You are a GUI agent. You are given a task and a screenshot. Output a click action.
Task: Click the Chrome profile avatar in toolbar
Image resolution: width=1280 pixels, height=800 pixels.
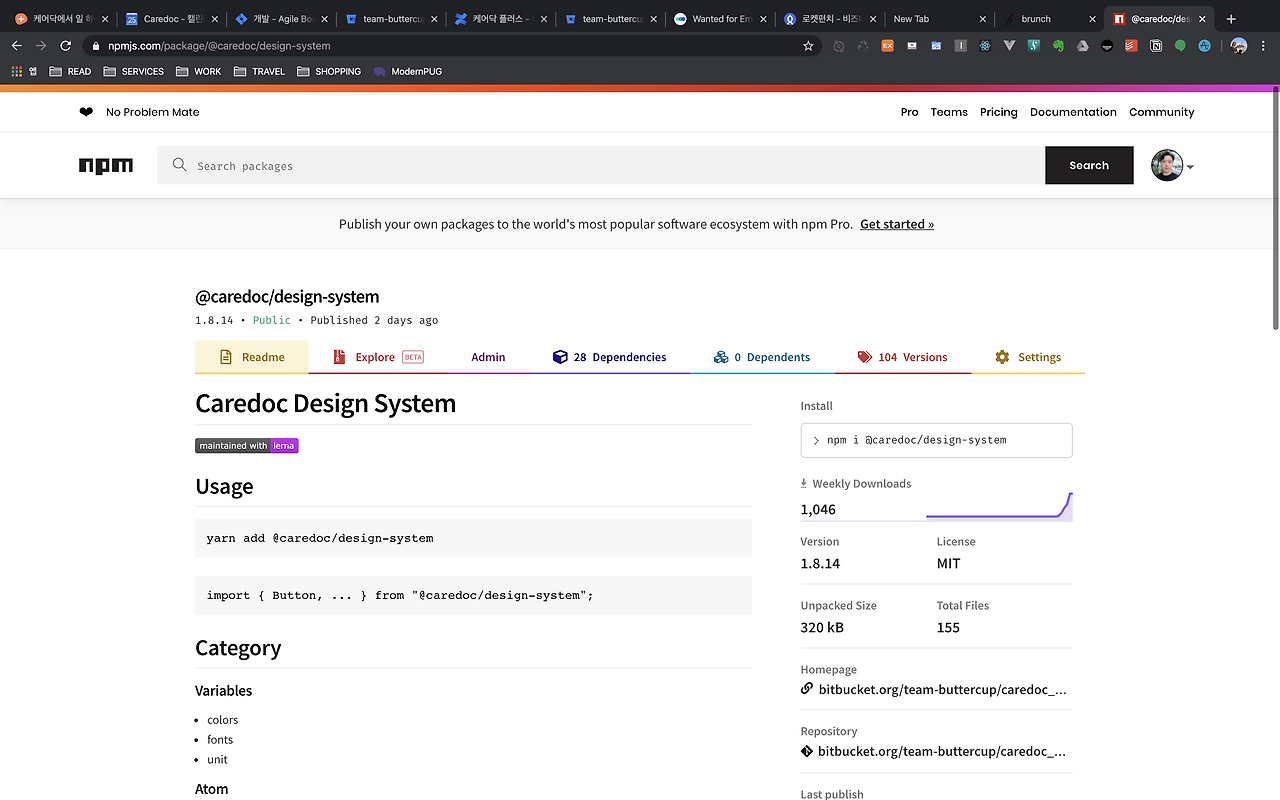coord(1239,46)
